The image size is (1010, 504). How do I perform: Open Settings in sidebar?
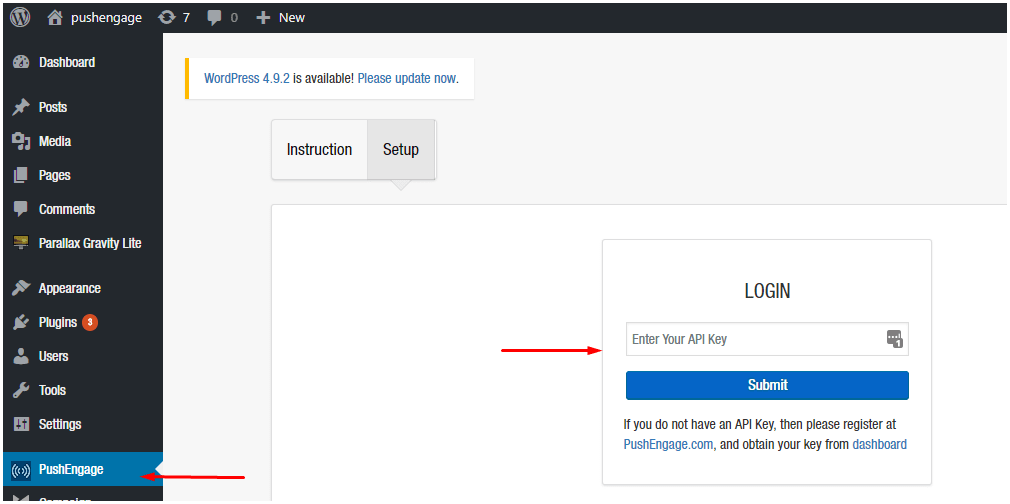60,424
